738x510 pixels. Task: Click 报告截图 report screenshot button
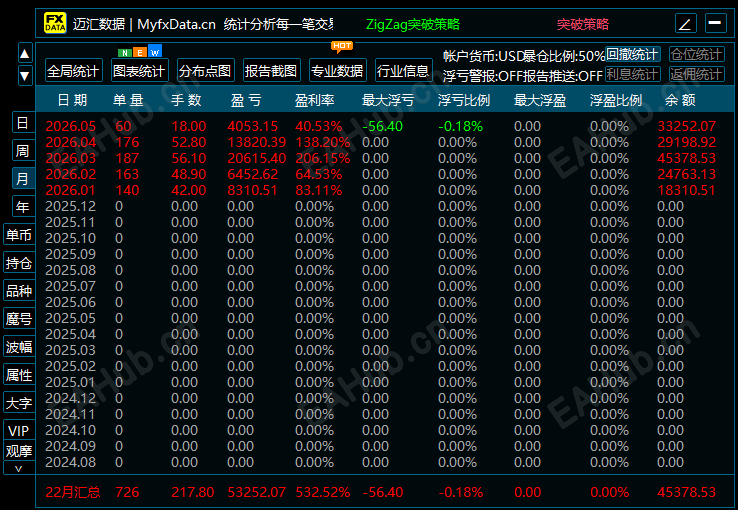click(x=272, y=71)
